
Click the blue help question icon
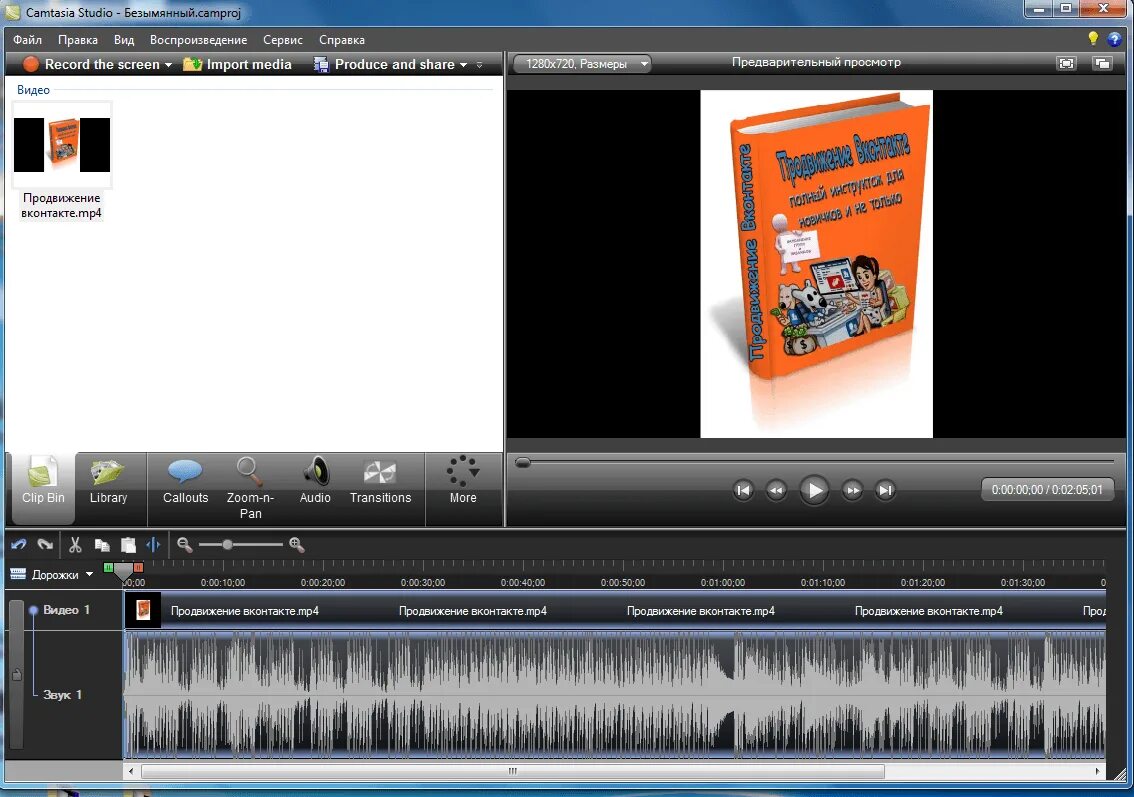point(1114,39)
